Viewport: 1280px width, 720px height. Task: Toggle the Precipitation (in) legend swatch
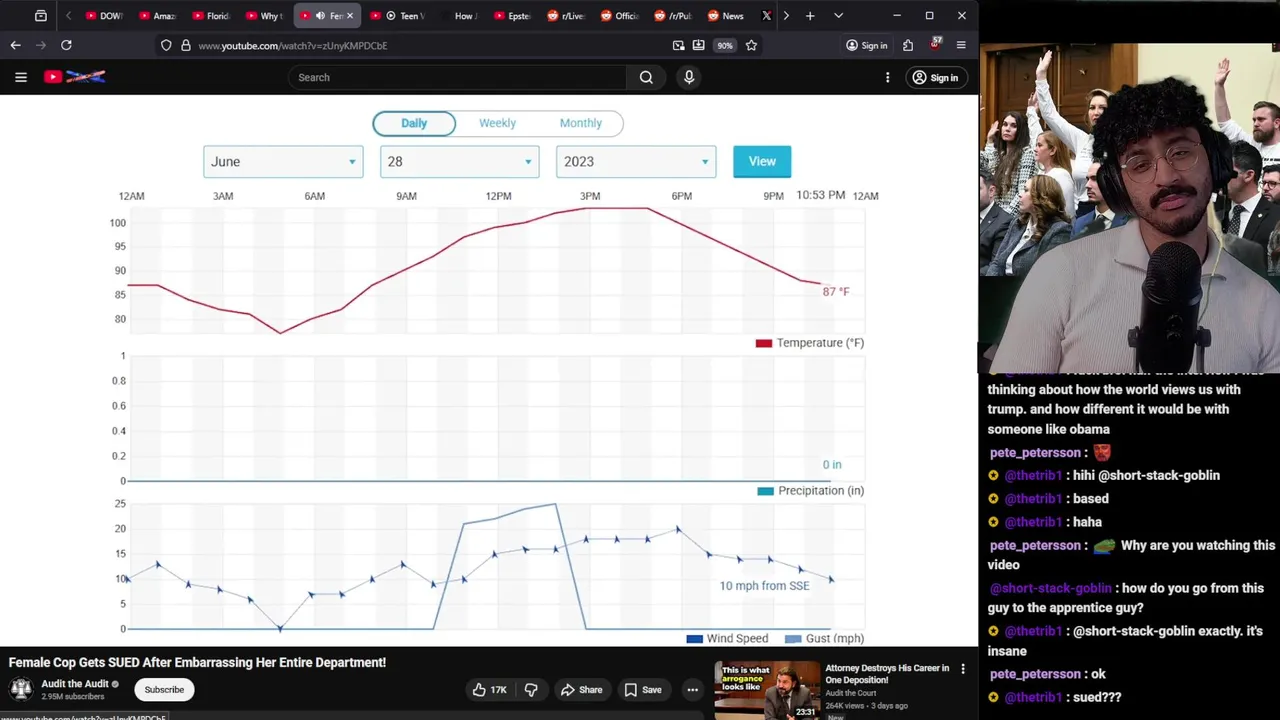click(766, 491)
